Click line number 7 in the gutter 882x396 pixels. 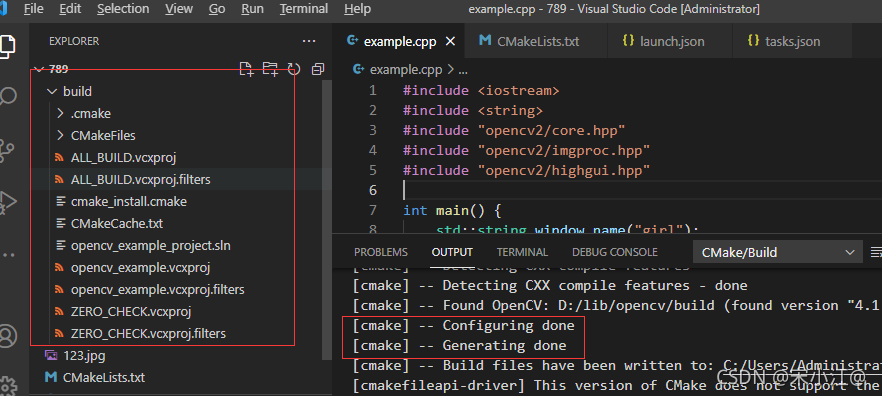coord(373,210)
